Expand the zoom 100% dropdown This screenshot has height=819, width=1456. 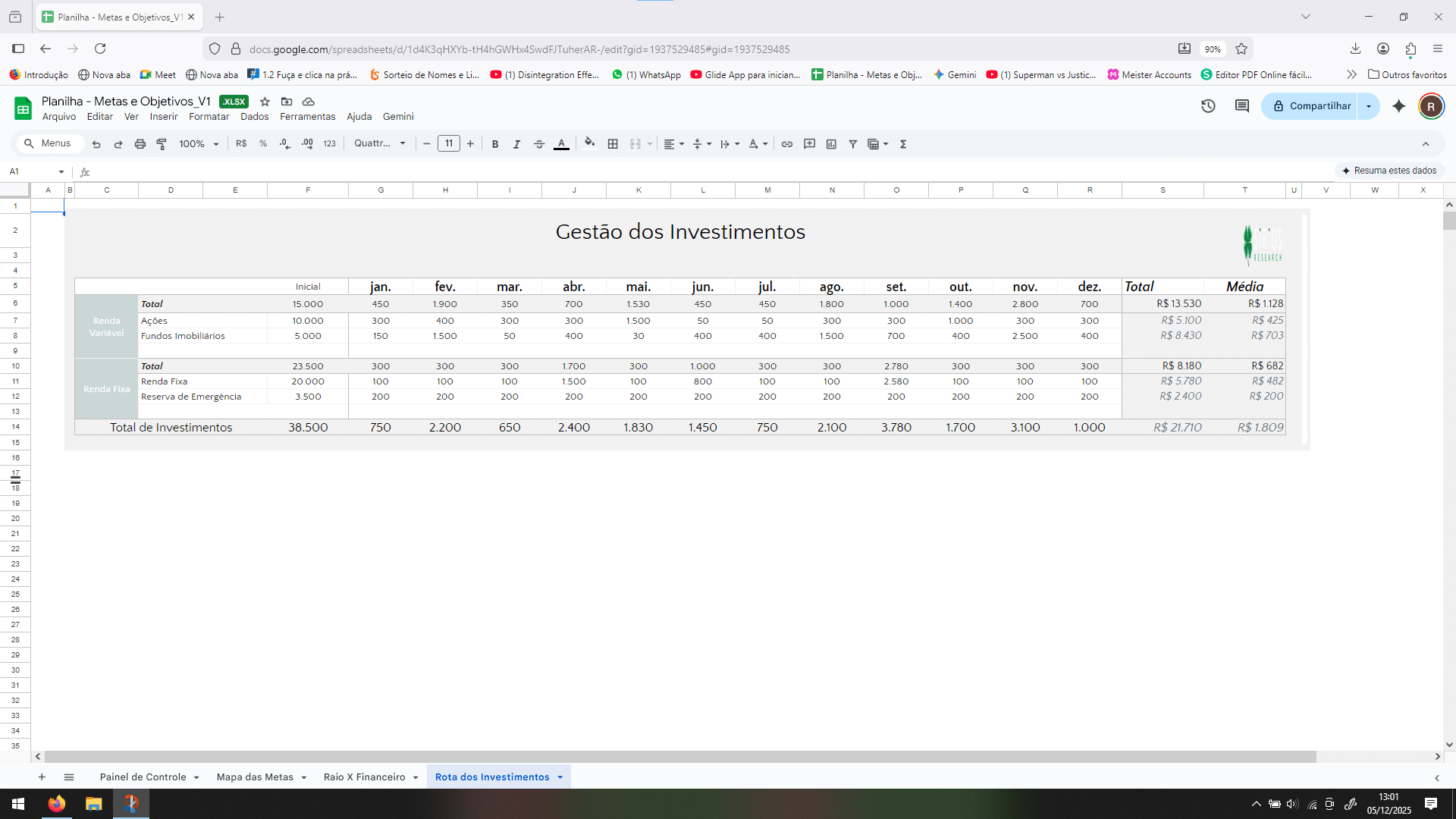[199, 144]
